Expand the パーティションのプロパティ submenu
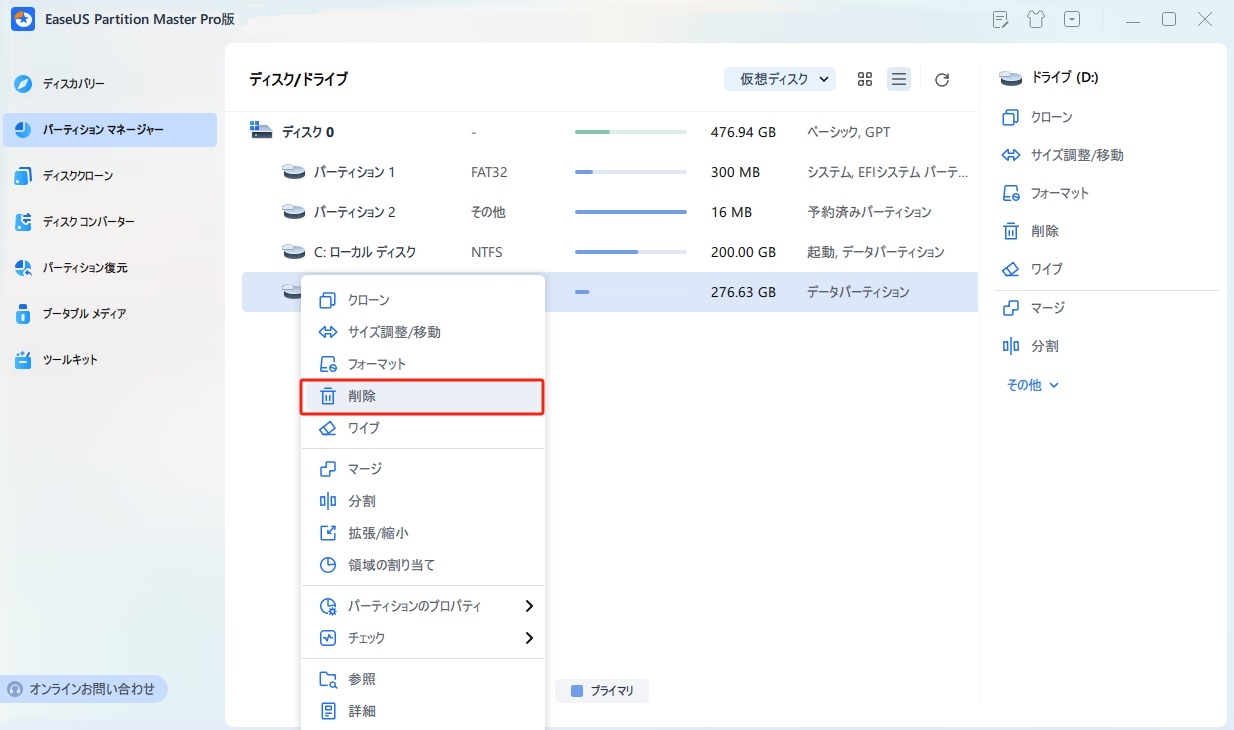Viewport: 1234px width, 730px height. click(x=528, y=606)
